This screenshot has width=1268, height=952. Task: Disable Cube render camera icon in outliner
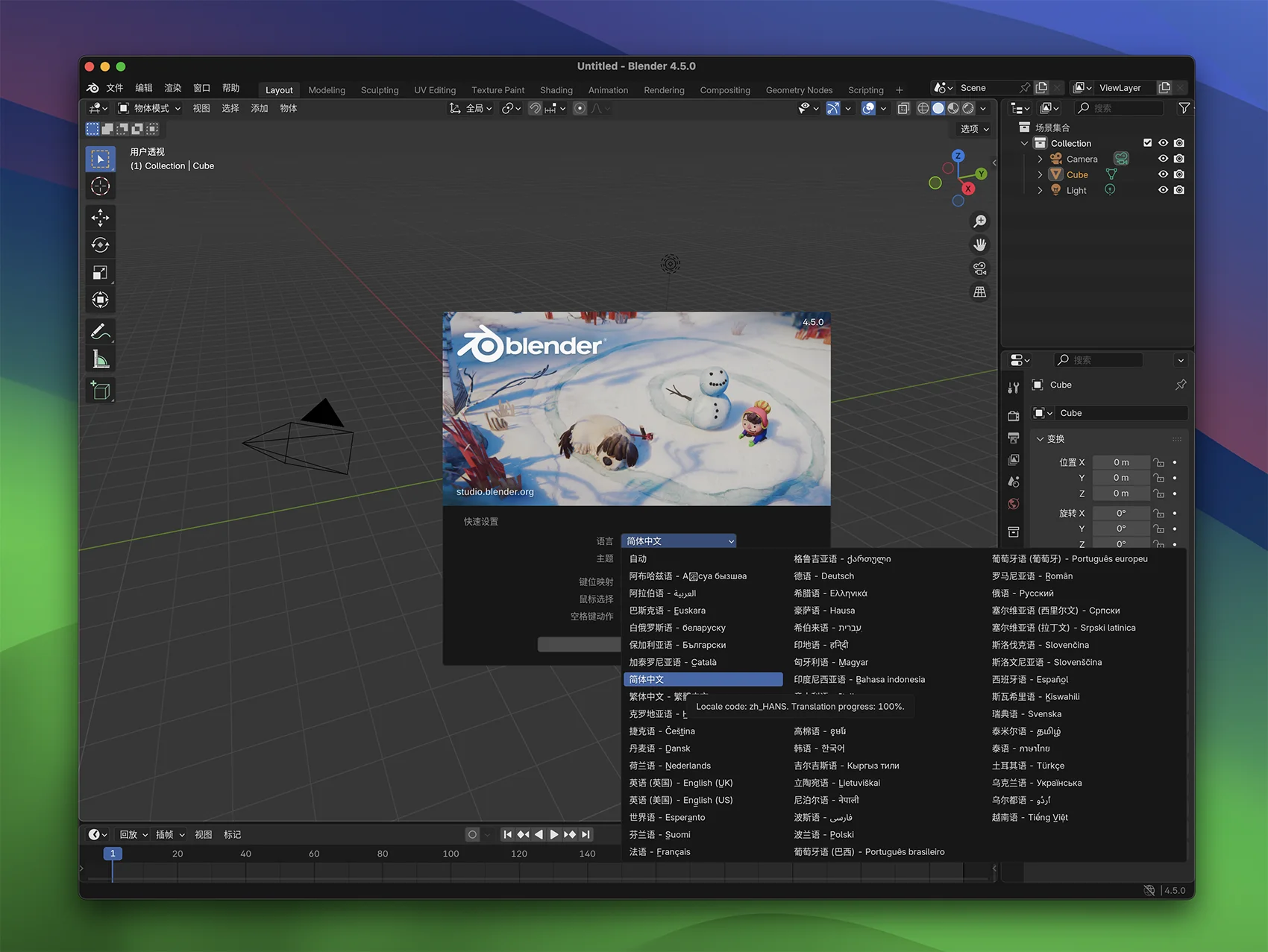(1178, 174)
